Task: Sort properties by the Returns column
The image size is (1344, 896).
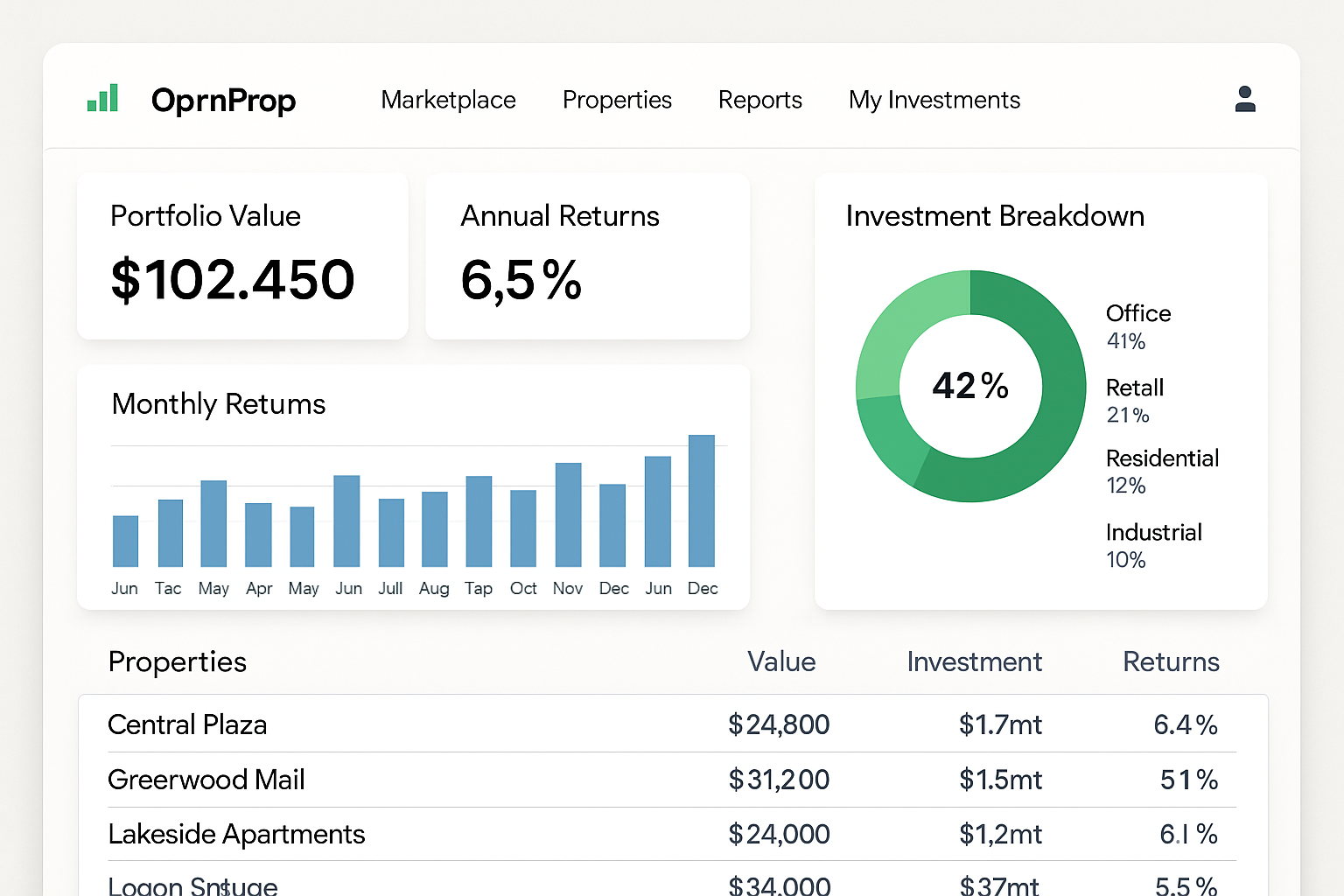Action: point(1171,662)
